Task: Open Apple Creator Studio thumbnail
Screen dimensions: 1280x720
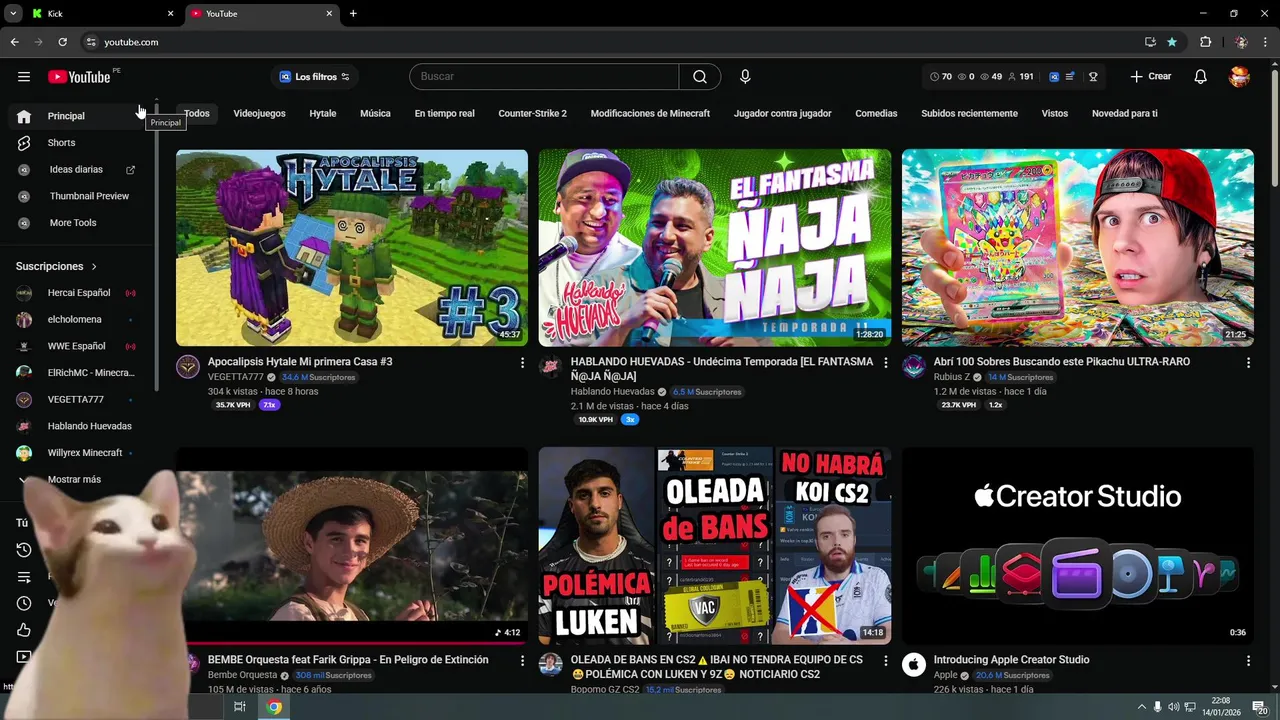Action: pyautogui.click(x=1078, y=546)
